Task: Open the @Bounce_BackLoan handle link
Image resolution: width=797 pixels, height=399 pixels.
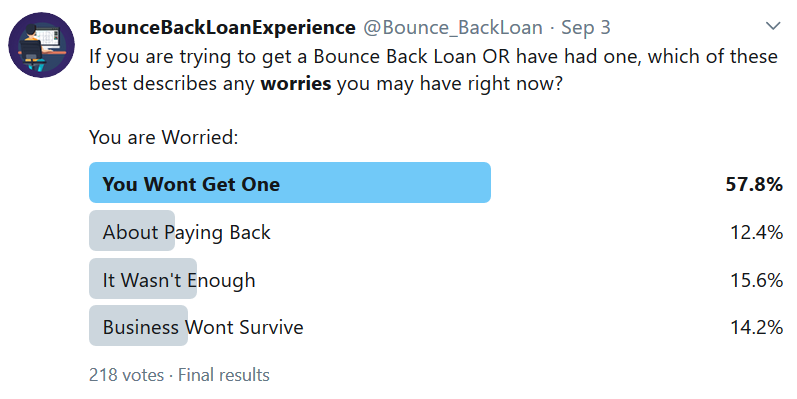Action: point(452,27)
